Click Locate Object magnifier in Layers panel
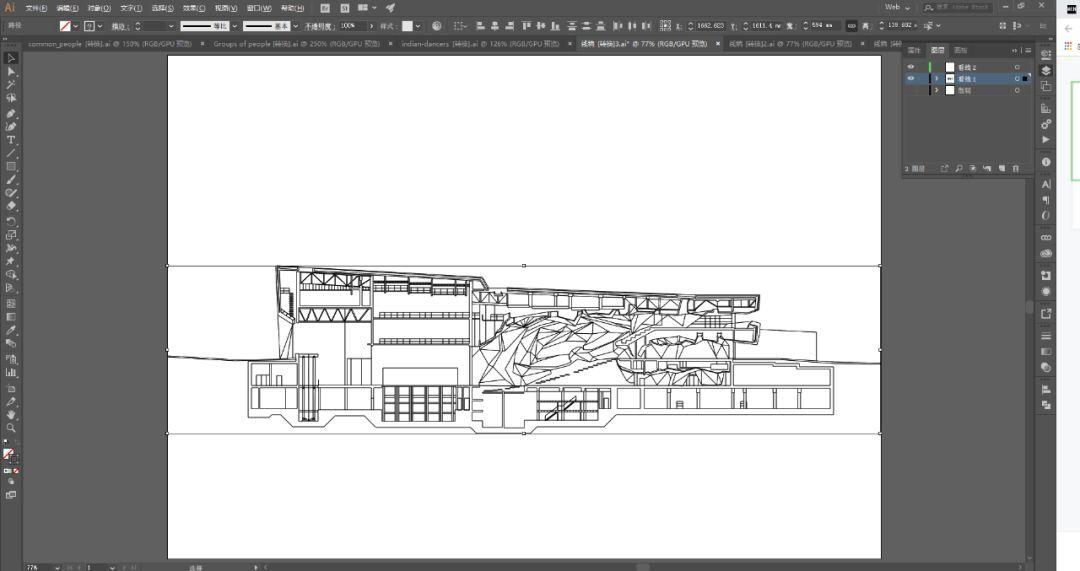This screenshot has width=1080, height=571. click(959, 168)
